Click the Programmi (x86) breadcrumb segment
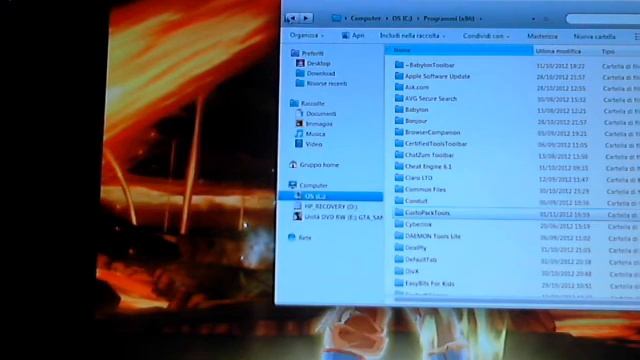640x360 pixels. point(449,19)
